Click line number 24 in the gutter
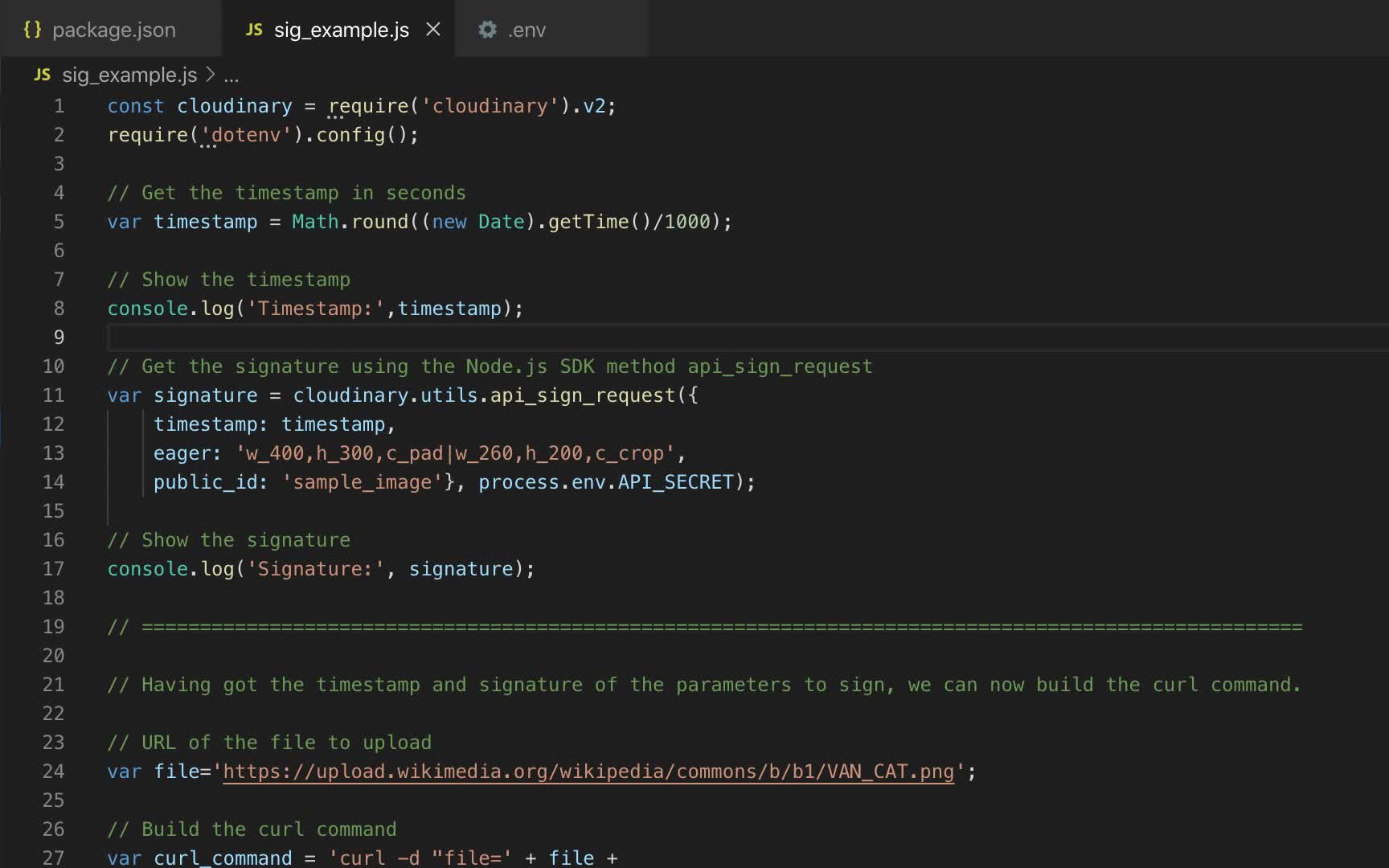1389x868 pixels. tap(53, 771)
